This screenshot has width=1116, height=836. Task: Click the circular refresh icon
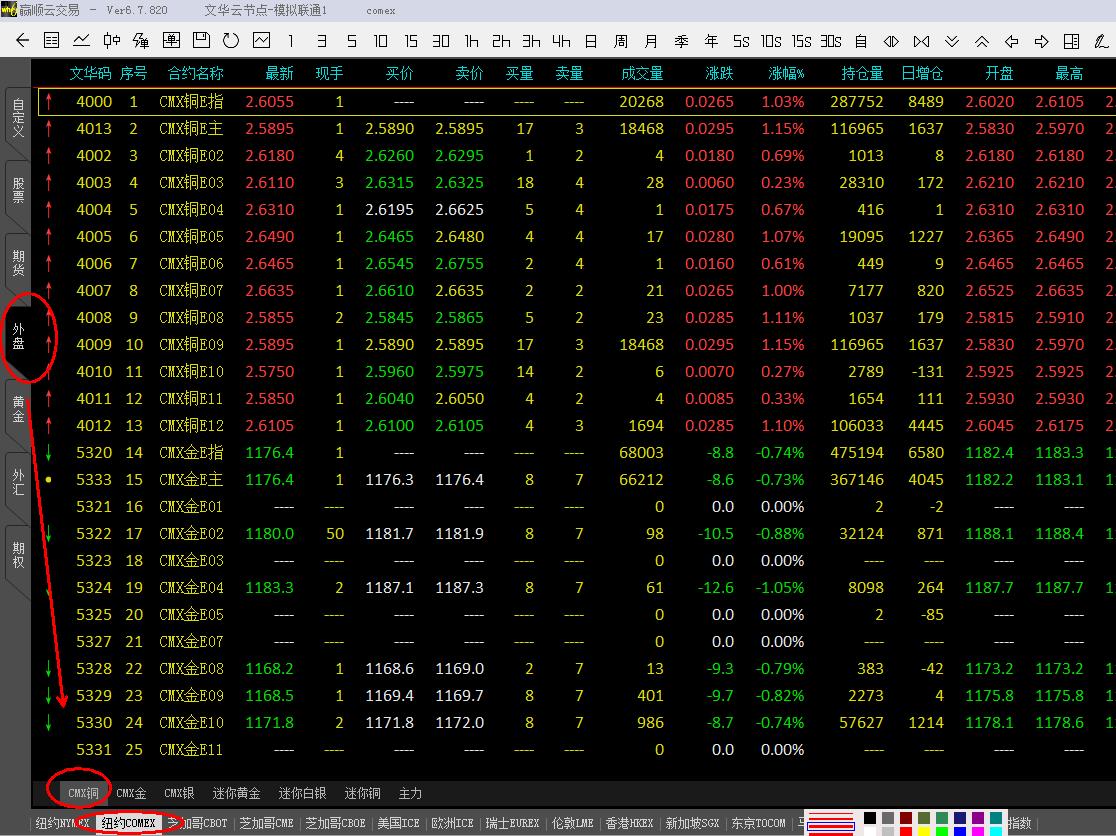pos(231,41)
